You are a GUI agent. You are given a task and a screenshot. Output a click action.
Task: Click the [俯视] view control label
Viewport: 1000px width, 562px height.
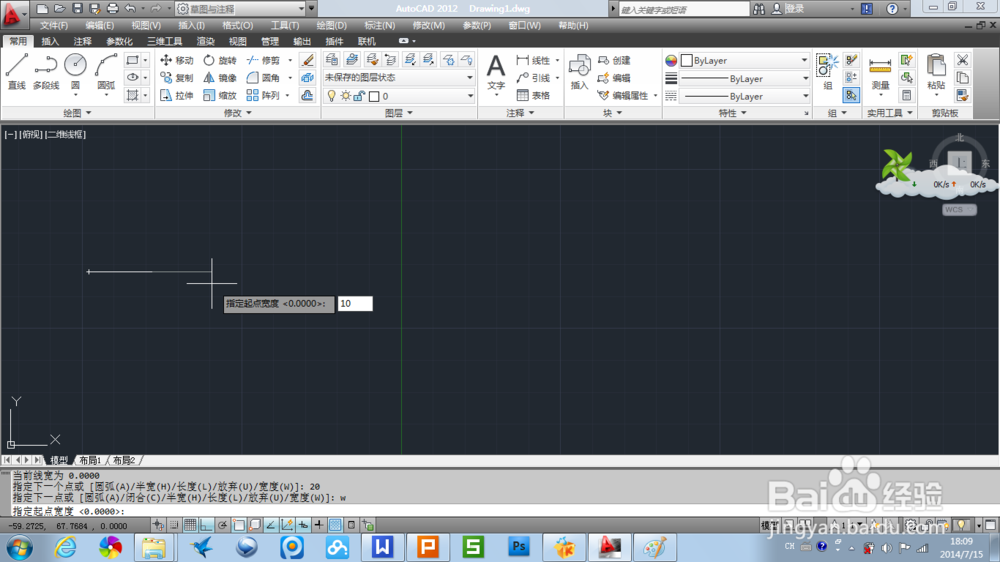click(30, 134)
